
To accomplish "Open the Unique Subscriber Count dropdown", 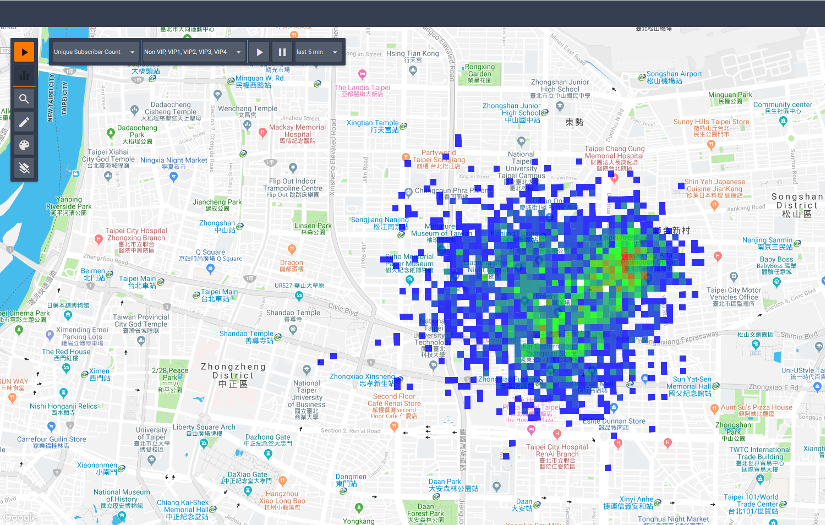I will pyautogui.click(x=95, y=52).
